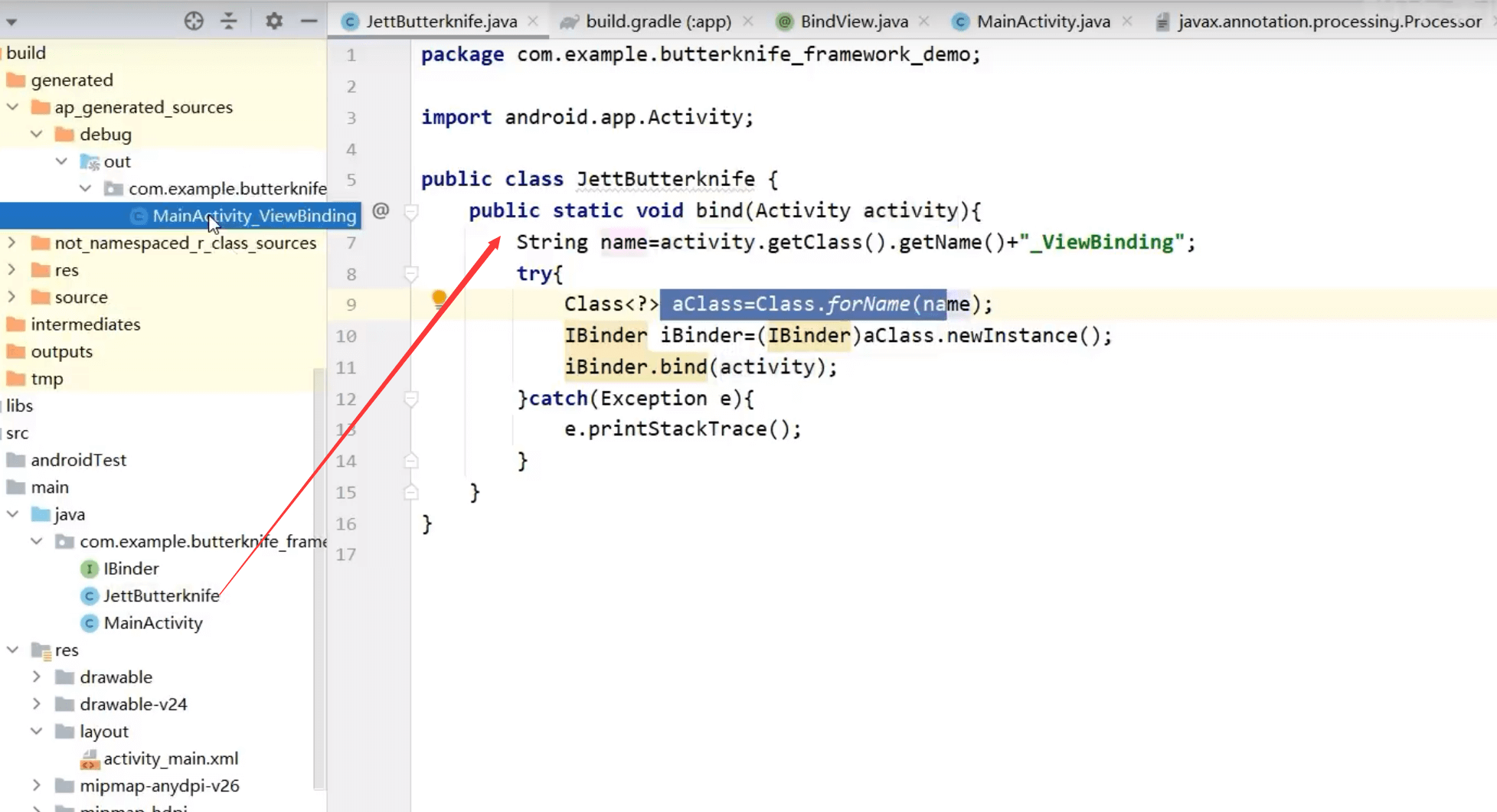Collapse the ap_generated_sources folder
Image resolution: width=1497 pixels, height=812 pixels.
coord(13,107)
